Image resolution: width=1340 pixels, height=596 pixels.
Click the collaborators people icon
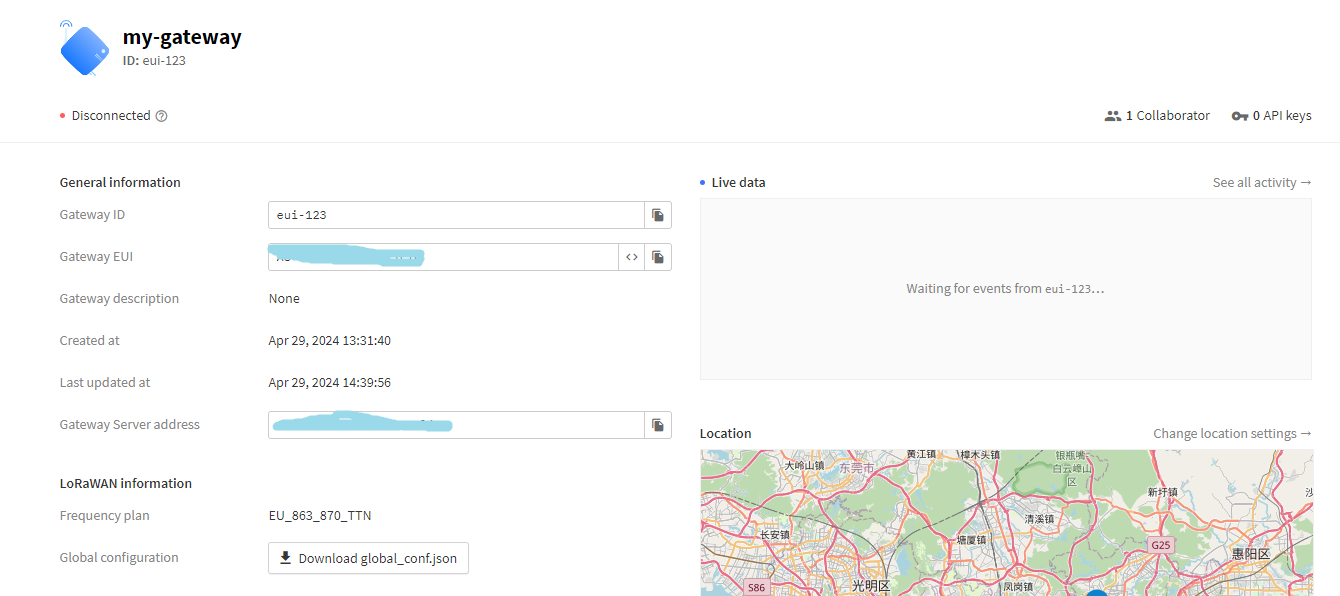[x=1112, y=116]
